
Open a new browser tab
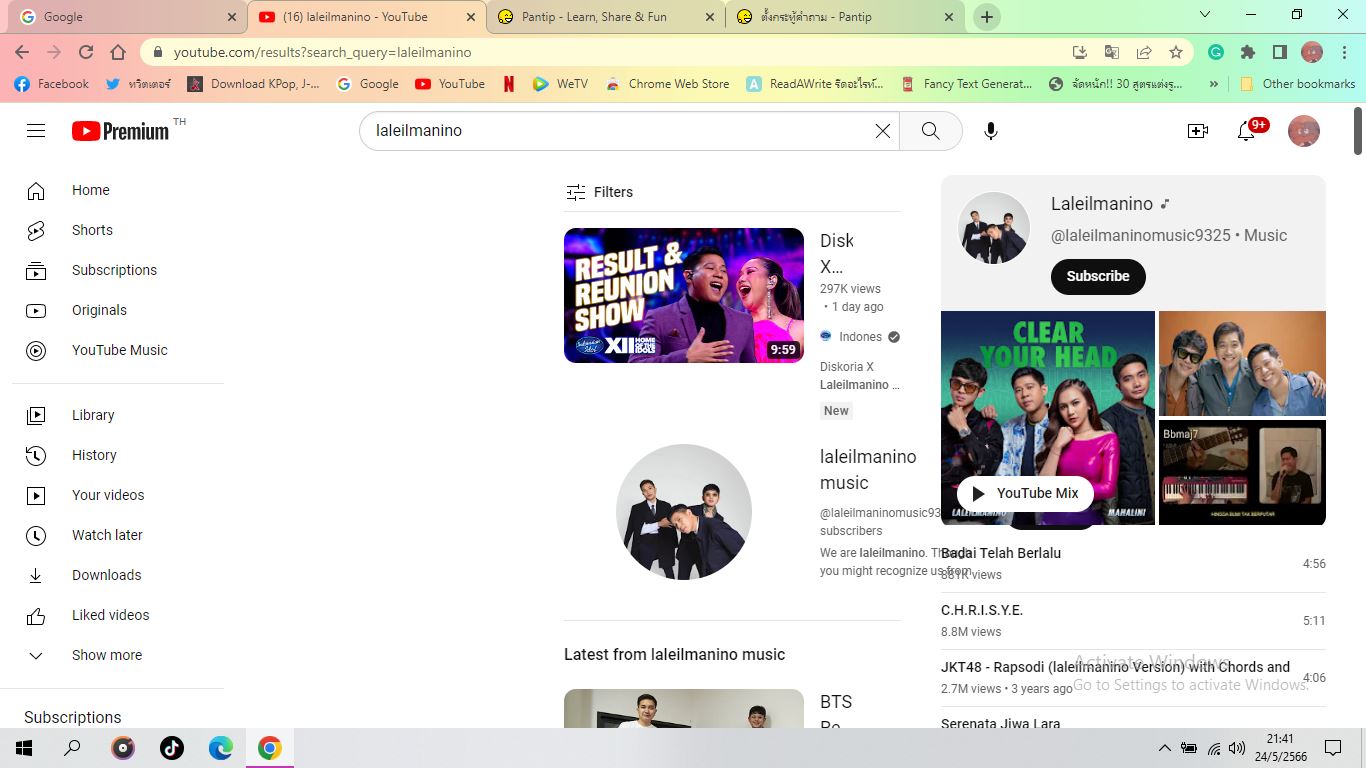point(986,17)
